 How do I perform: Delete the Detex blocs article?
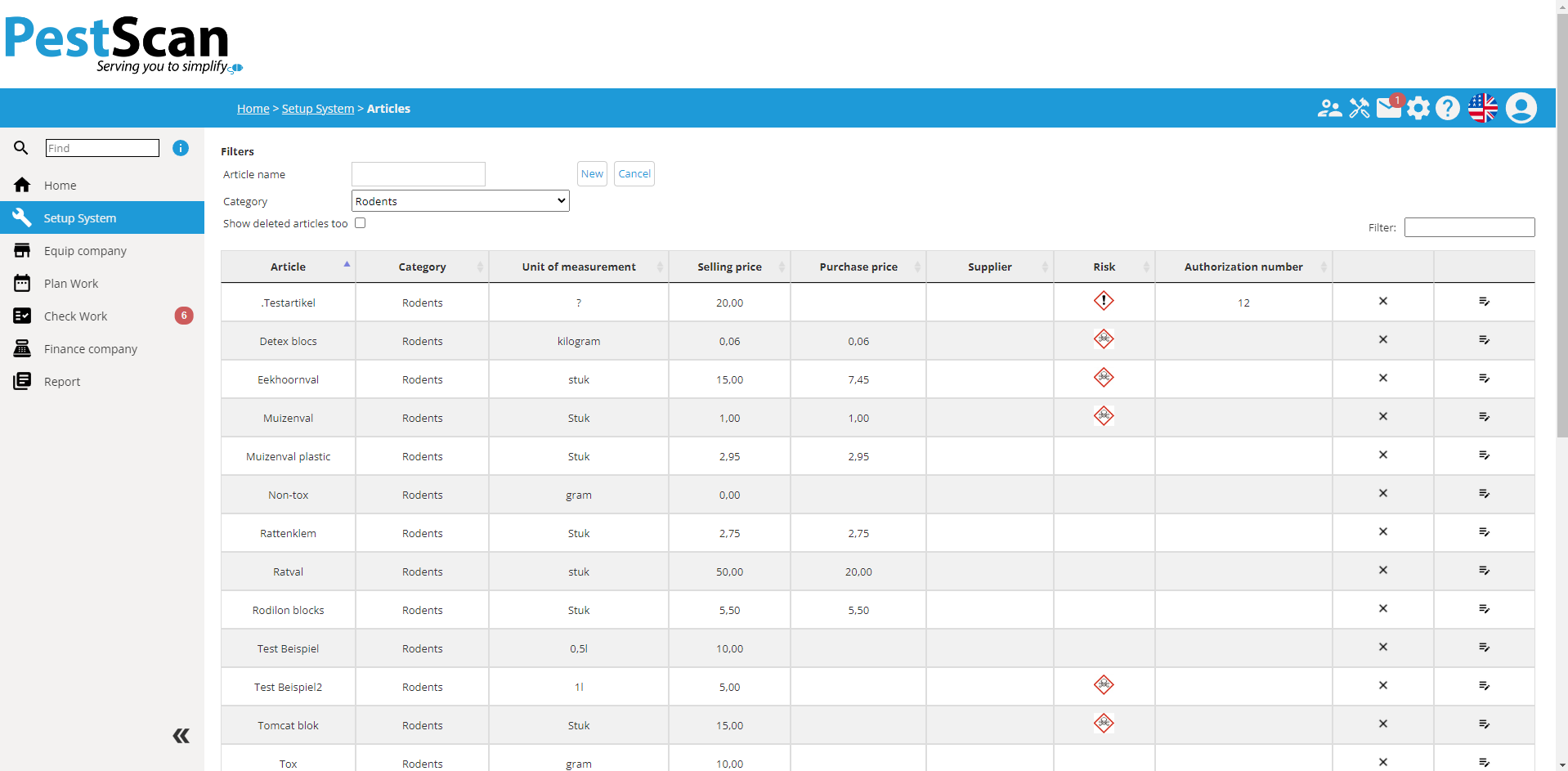(x=1383, y=340)
